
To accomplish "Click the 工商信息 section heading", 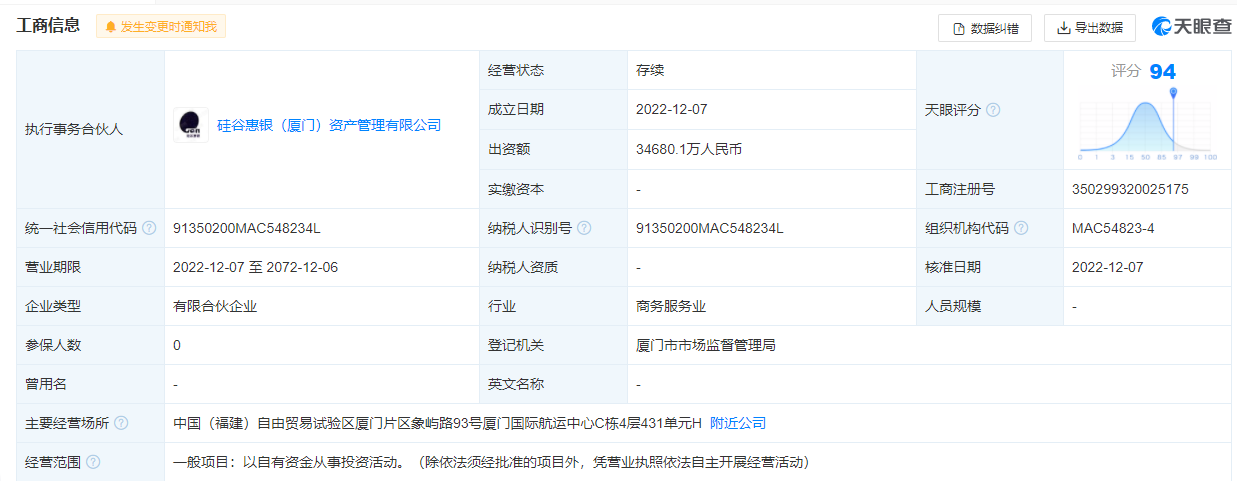I will (48, 26).
